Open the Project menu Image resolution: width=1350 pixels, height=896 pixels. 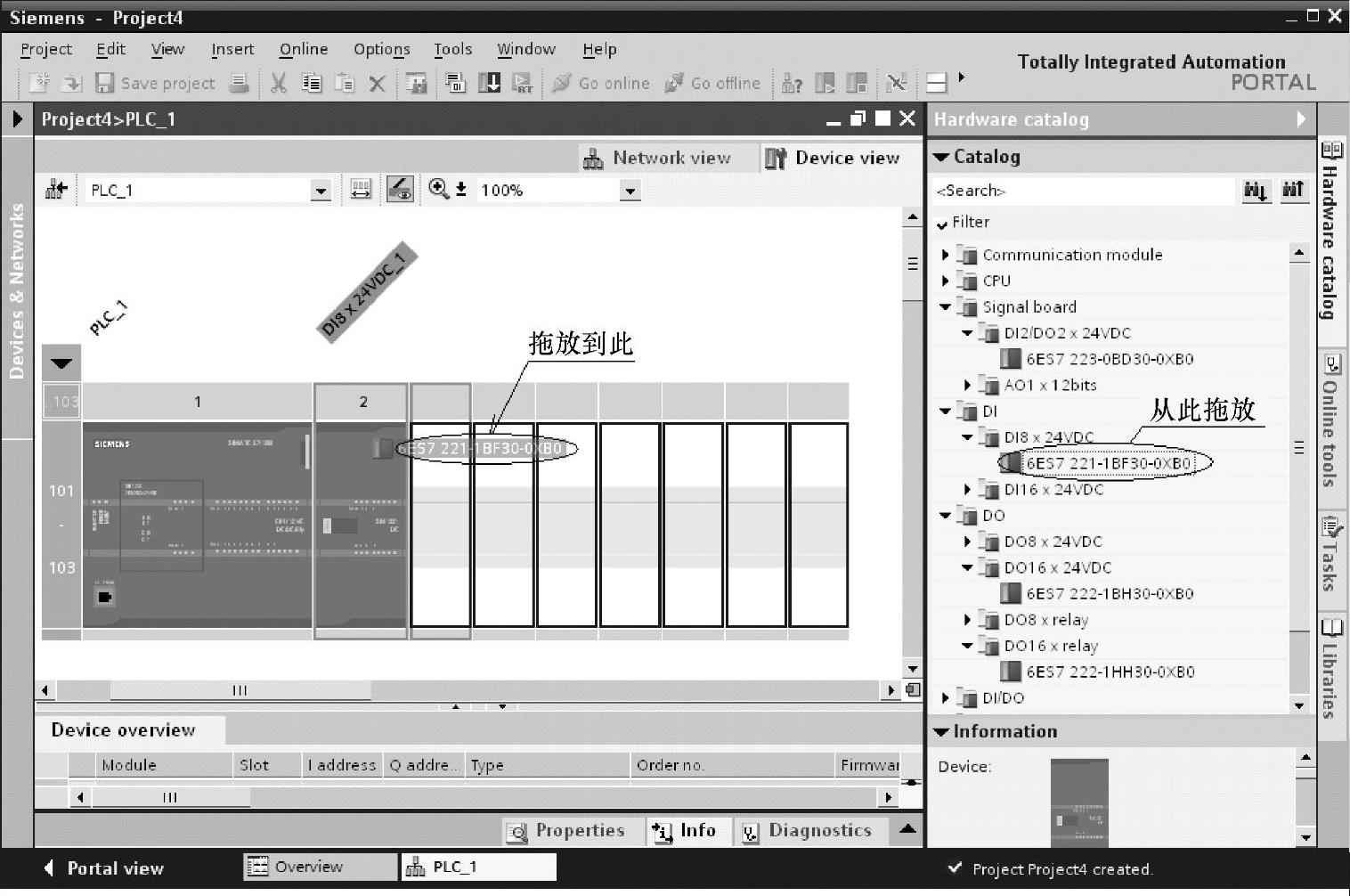(45, 49)
